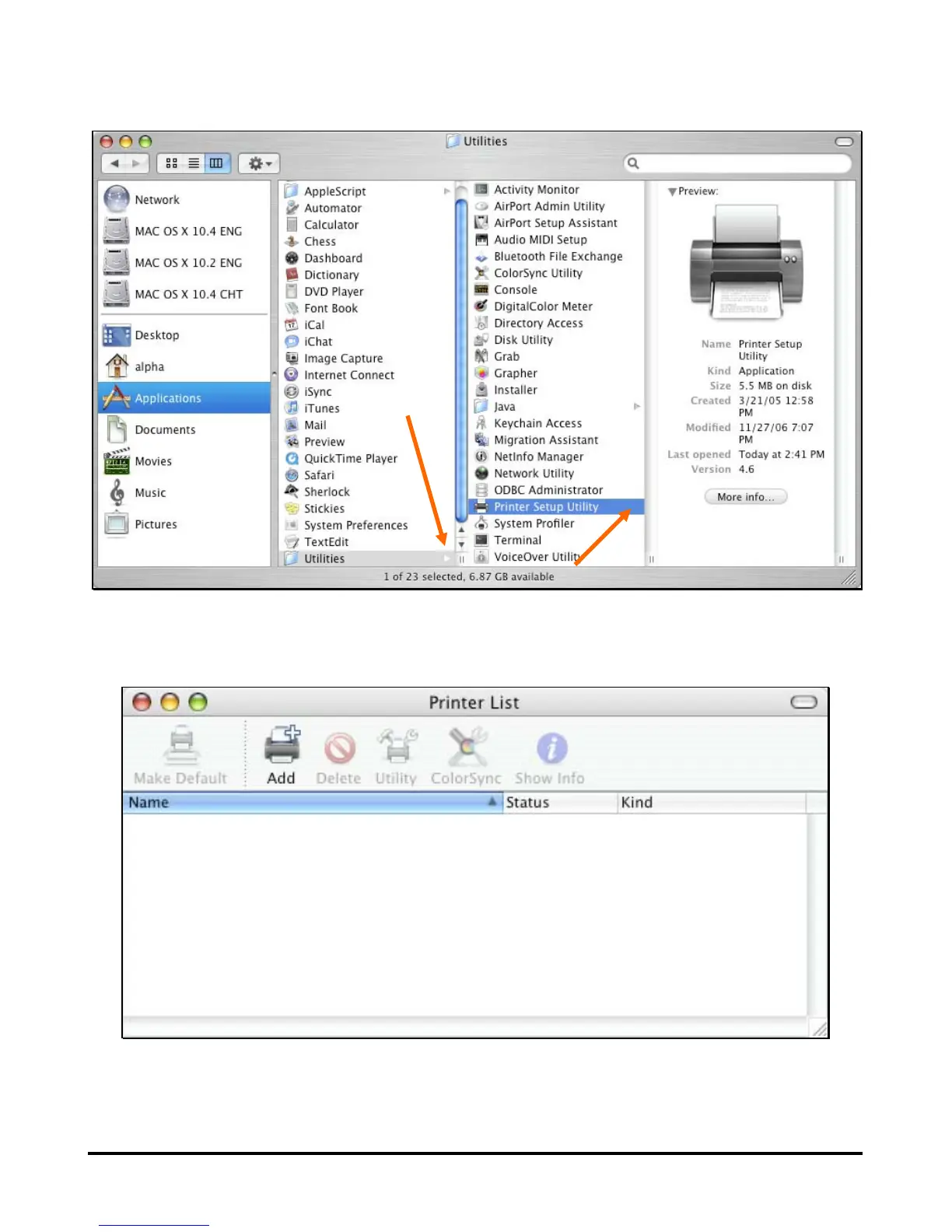Expand the Java folder arrow

637,407
